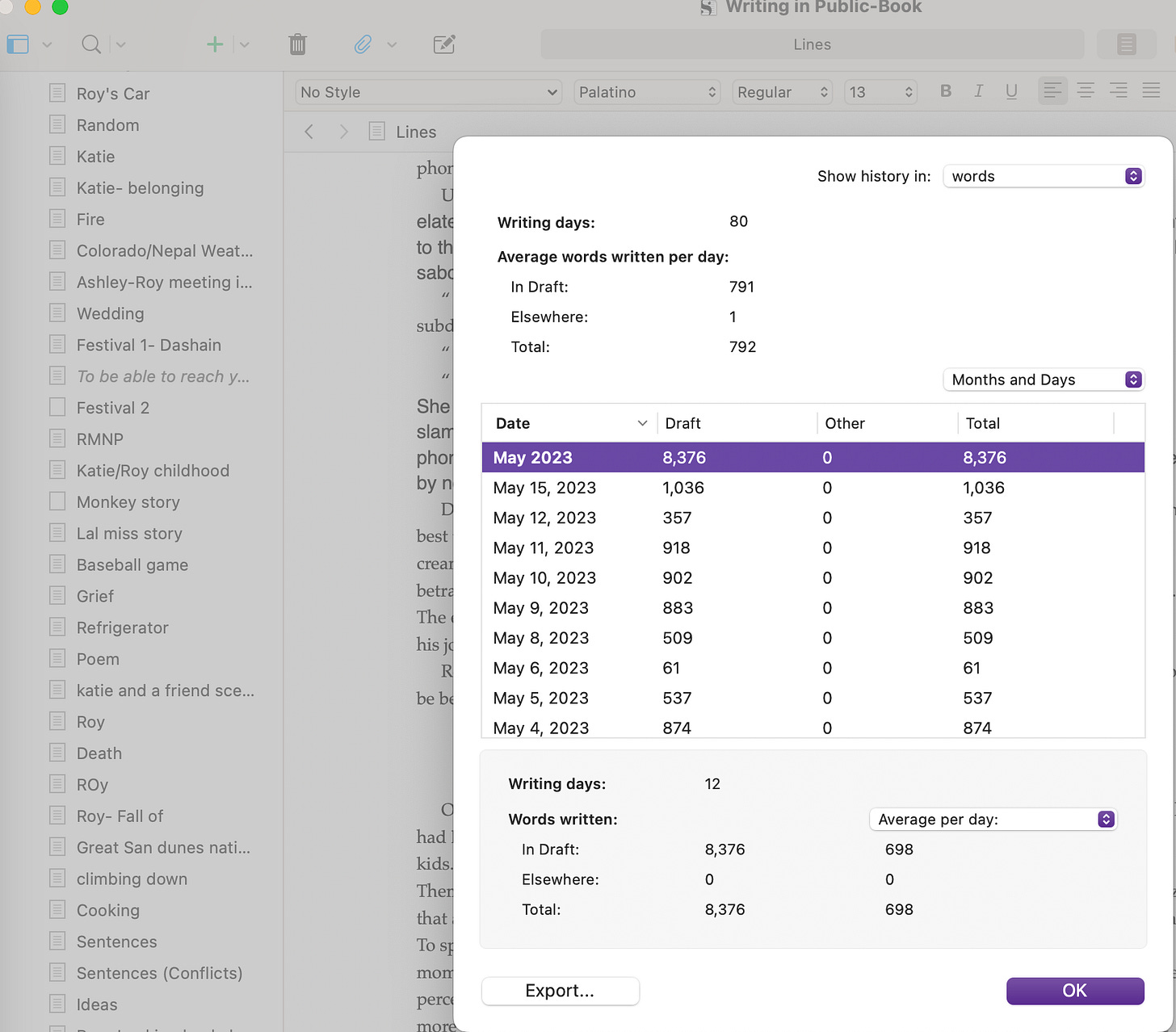Open the search magnifier icon

91,44
